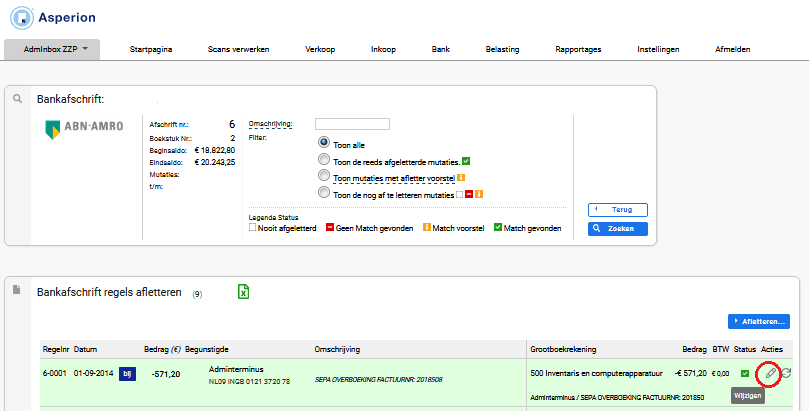Click the row number 6-0001
The height and width of the screenshot is (411, 809).
tap(55, 373)
